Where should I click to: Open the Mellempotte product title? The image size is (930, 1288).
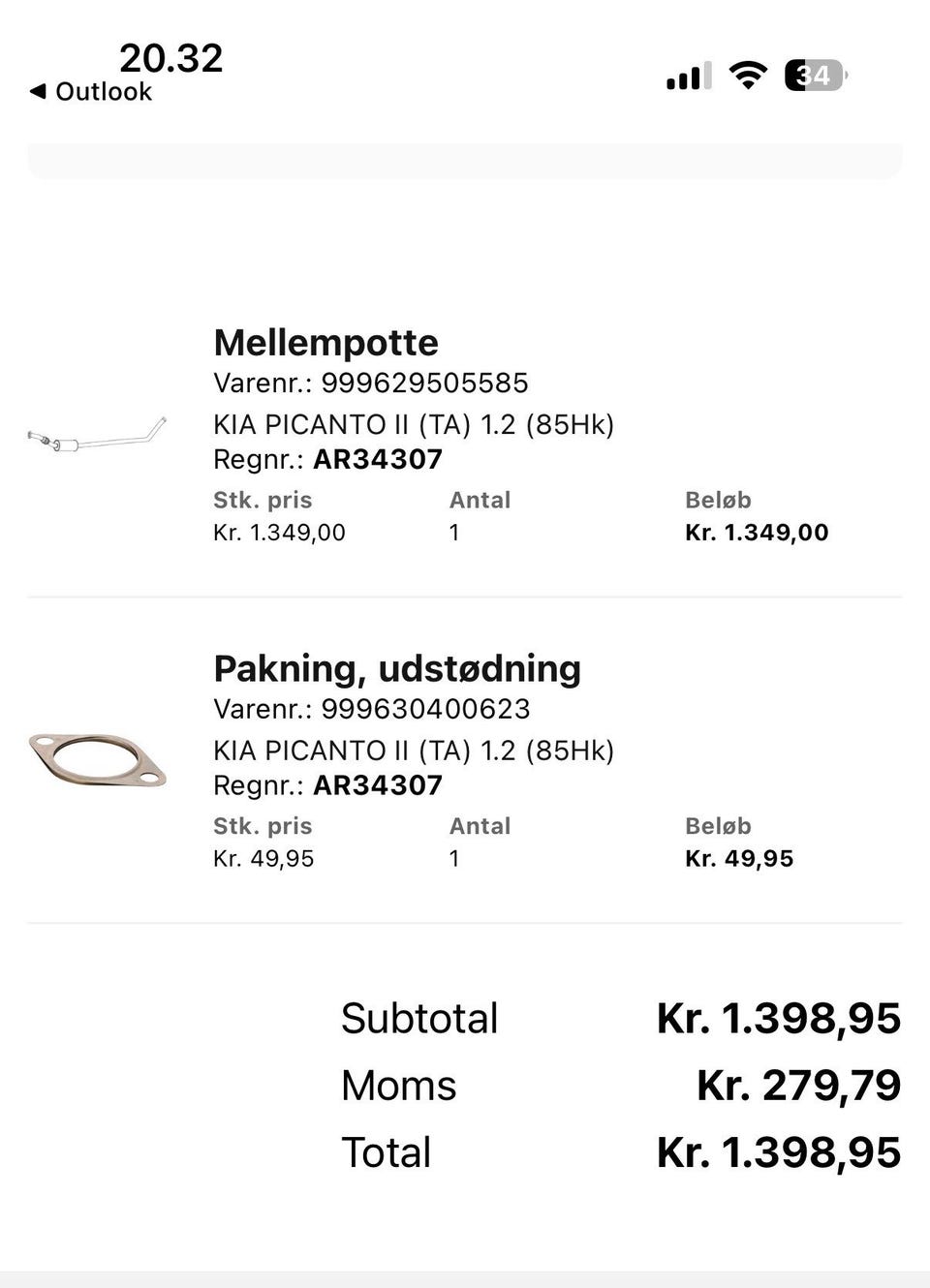tap(325, 343)
